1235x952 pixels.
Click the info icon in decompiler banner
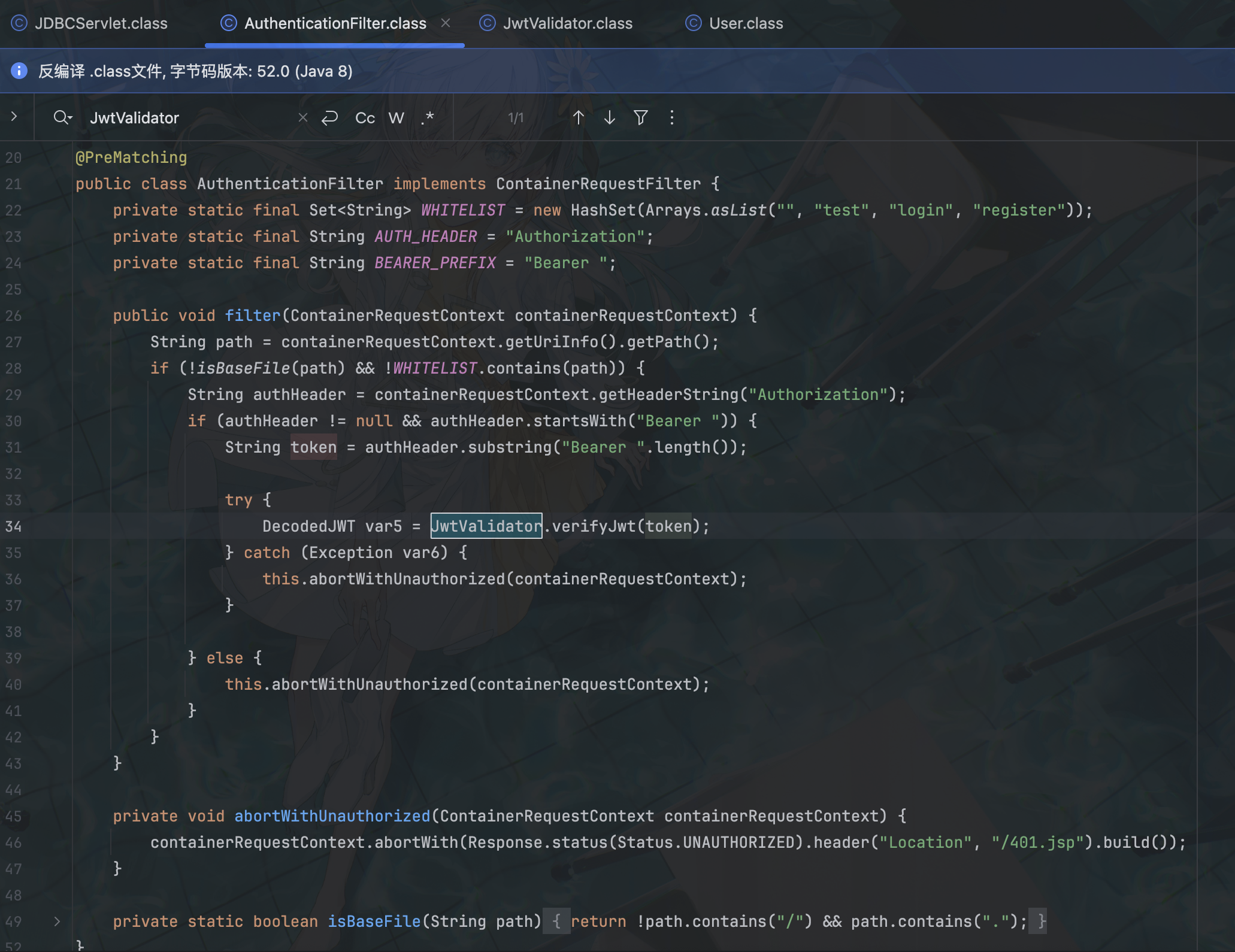[x=19, y=71]
